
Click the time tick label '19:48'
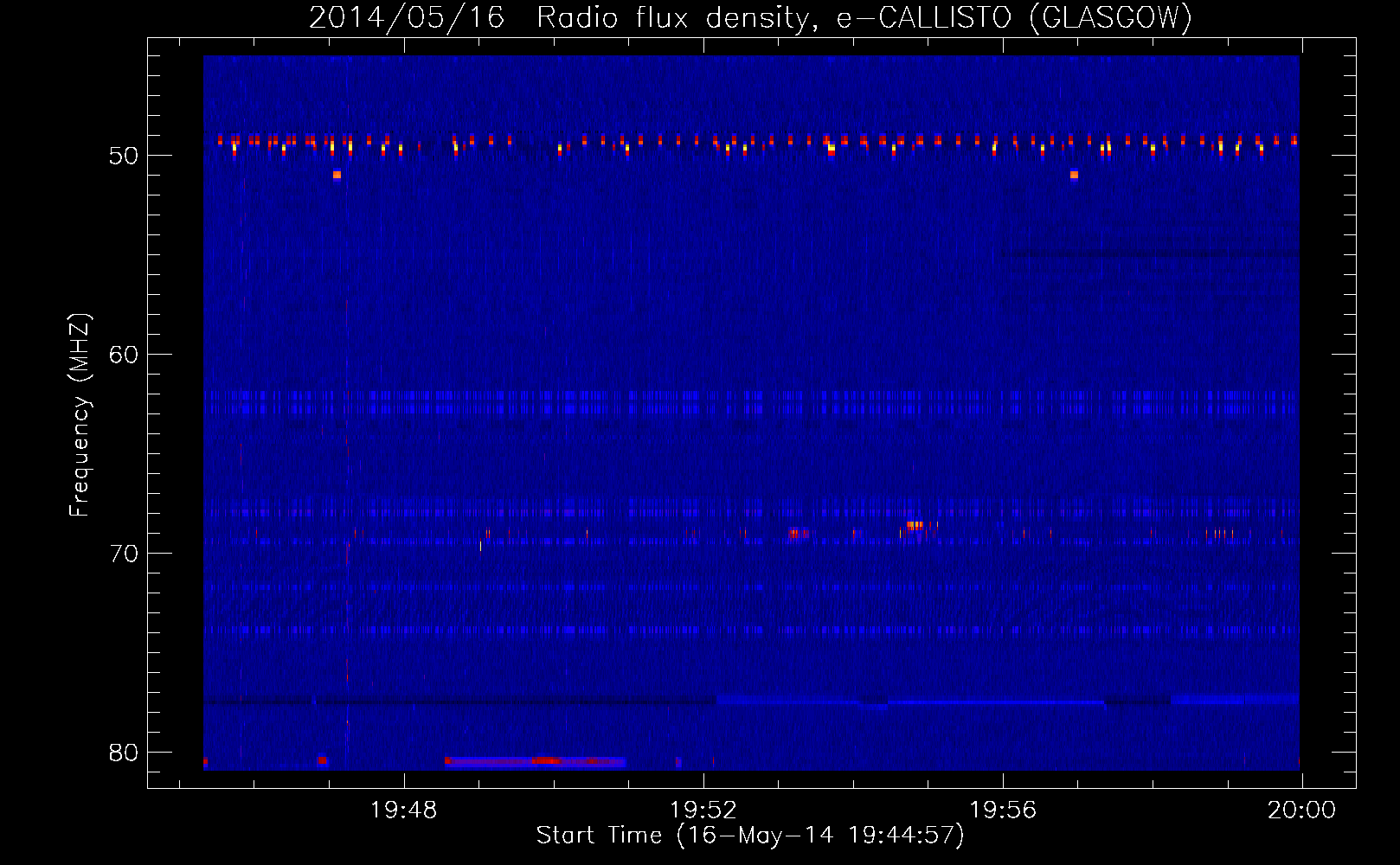[x=404, y=811]
